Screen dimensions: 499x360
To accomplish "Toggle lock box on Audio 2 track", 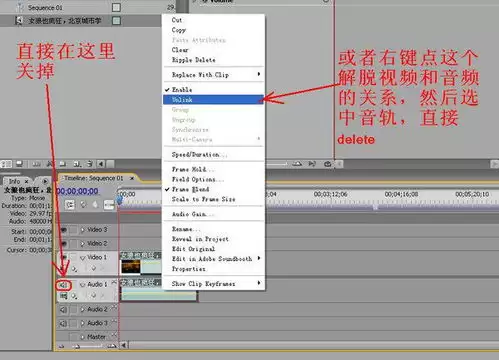I will click(x=73, y=310).
